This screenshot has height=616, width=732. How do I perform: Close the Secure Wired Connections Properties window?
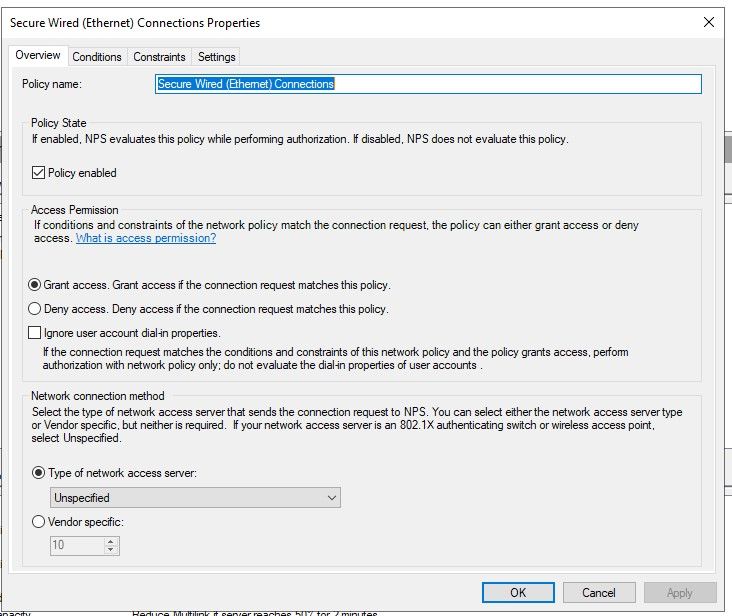[709, 22]
